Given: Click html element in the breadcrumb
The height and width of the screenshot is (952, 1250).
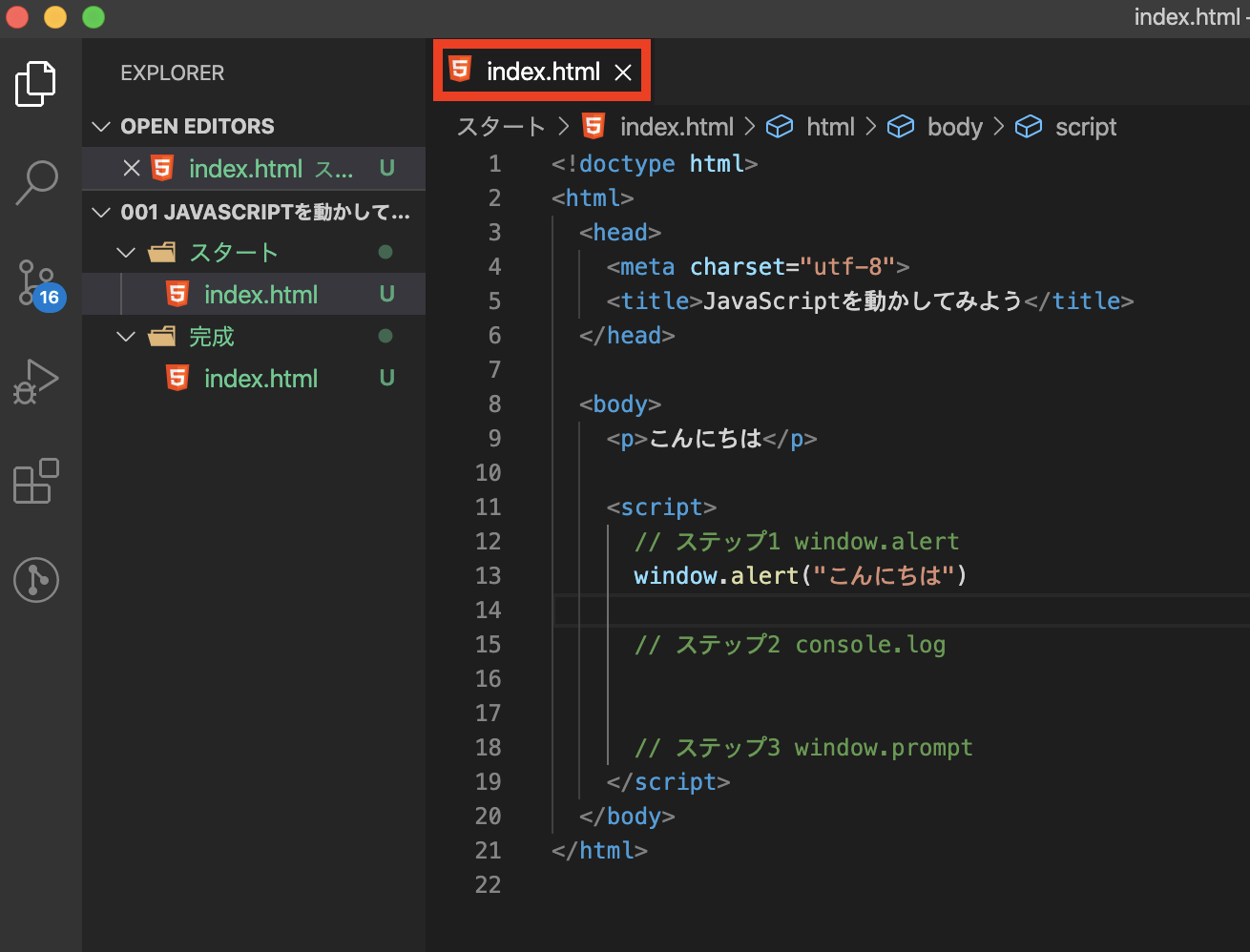Looking at the screenshot, I should point(830,127).
